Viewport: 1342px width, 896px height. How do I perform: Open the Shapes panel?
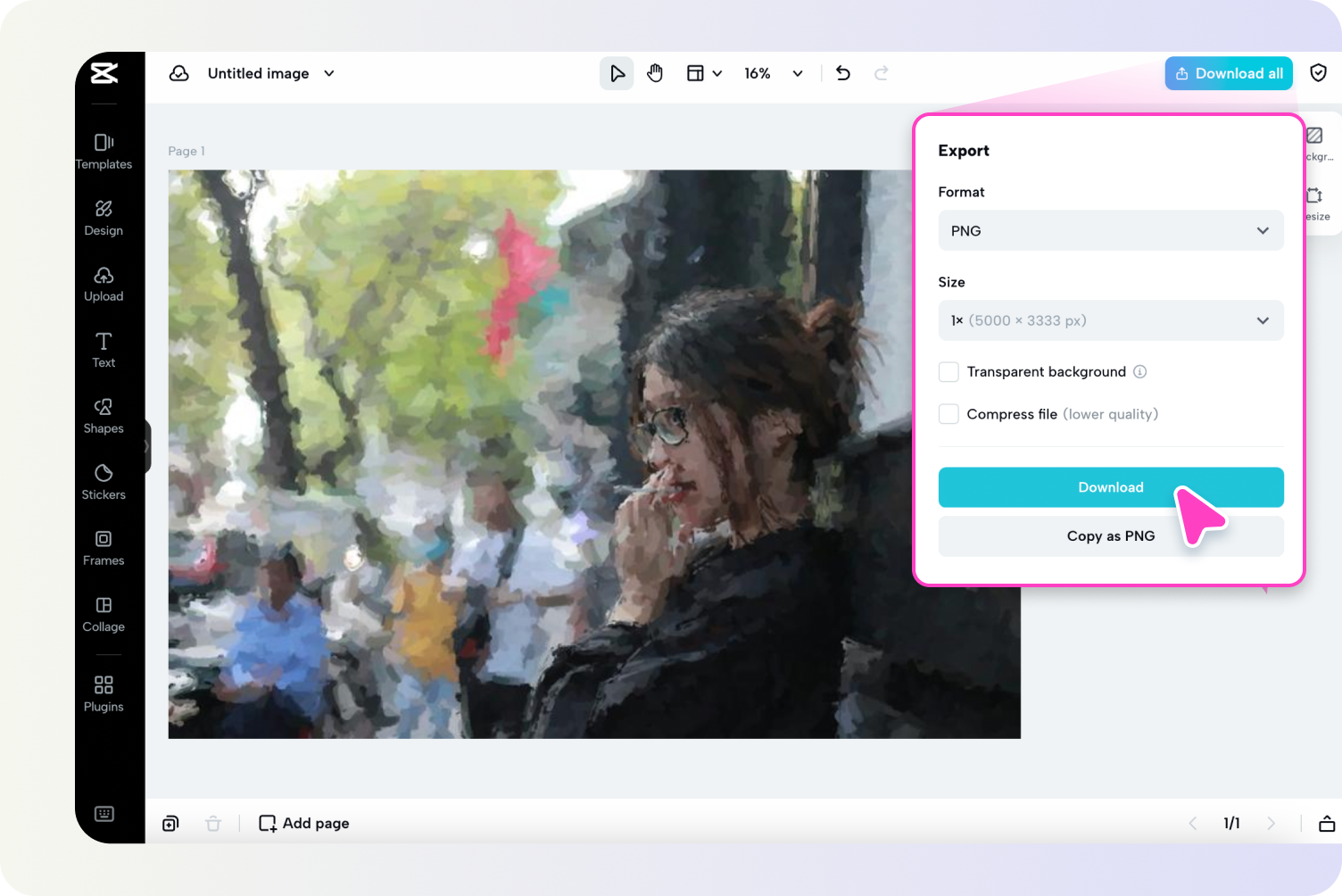104,416
